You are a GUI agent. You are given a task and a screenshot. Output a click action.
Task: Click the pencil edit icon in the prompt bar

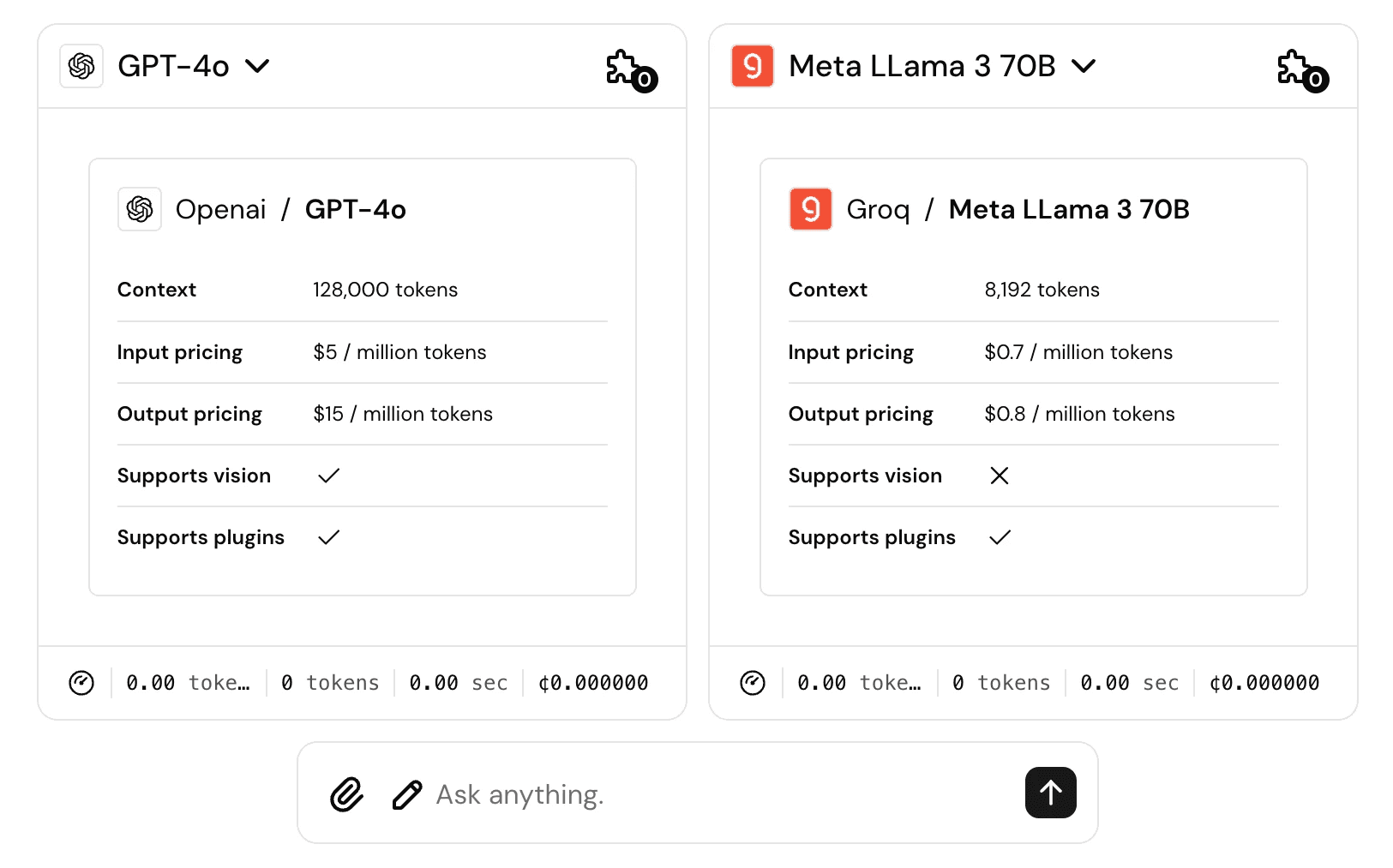(407, 794)
